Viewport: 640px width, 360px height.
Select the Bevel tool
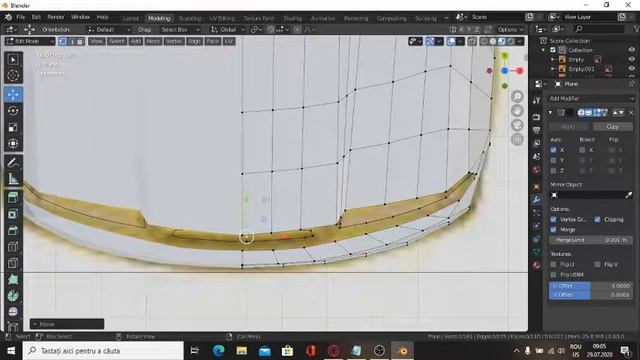coord(13,231)
